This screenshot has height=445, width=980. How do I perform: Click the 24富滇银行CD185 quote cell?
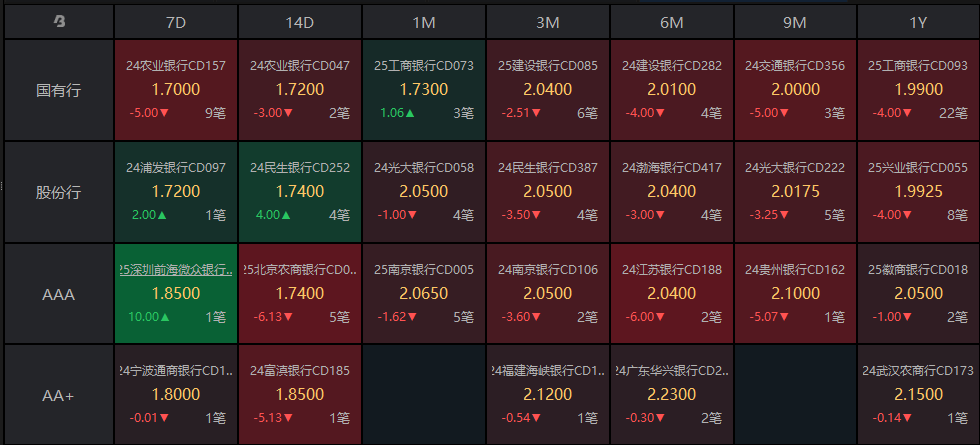pyautogui.click(x=300, y=396)
